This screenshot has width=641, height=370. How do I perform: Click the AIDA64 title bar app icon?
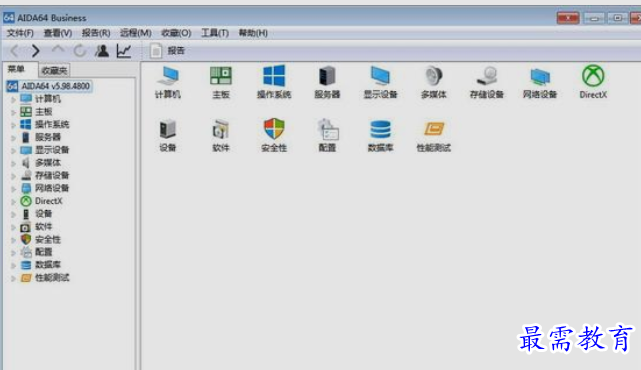pyautogui.click(x=9, y=18)
